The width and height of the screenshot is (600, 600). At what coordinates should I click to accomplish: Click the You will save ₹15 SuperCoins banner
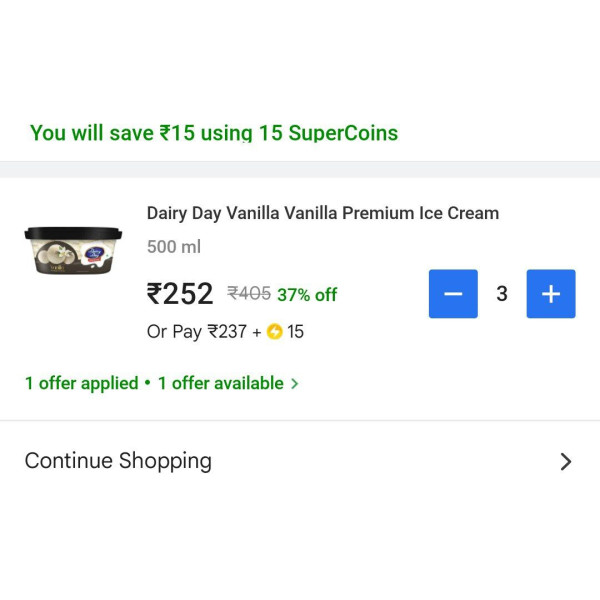pyautogui.click(x=214, y=133)
